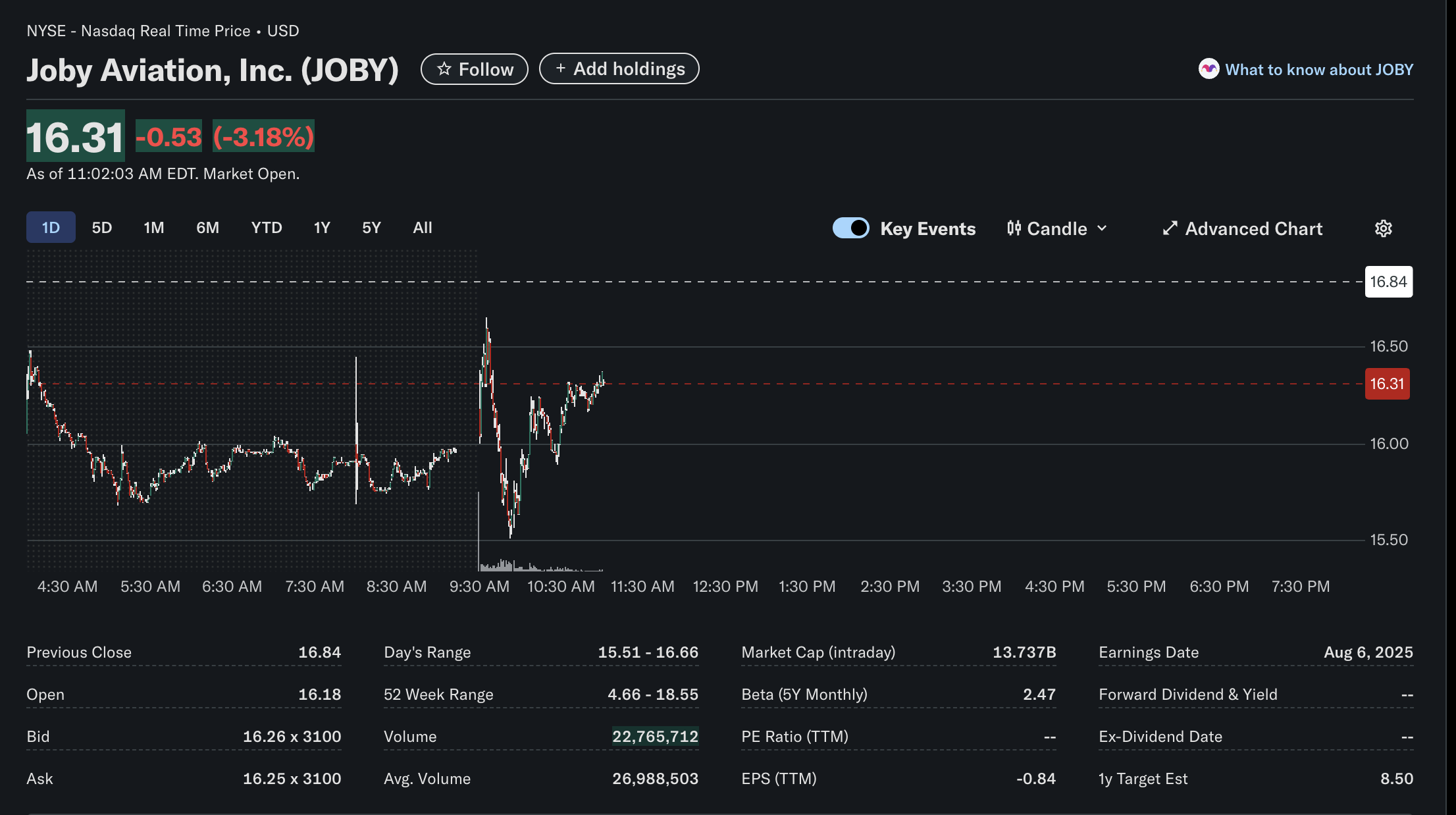Switch chart to YTD range
Viewport: 1456px width, 815px height.
tap(267, 228)
